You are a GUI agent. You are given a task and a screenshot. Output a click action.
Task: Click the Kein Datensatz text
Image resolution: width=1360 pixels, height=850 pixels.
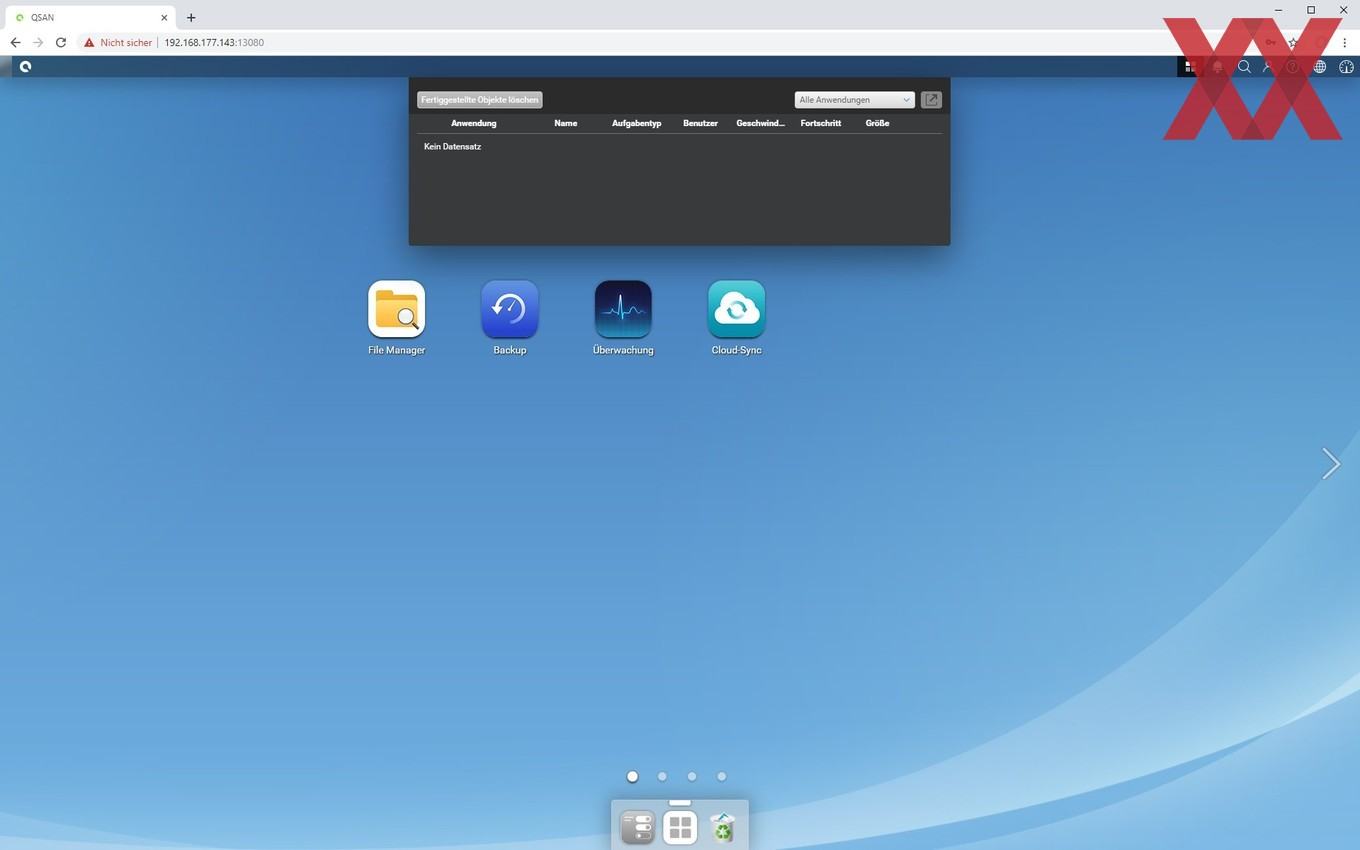pos(453,147)
